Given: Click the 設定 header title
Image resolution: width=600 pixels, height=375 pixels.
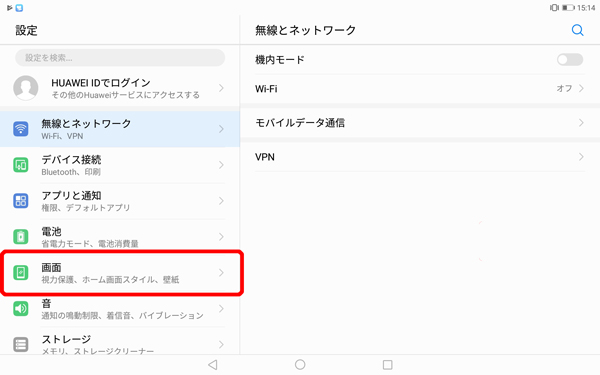Looking at the screenshot, I should [26, 30].
